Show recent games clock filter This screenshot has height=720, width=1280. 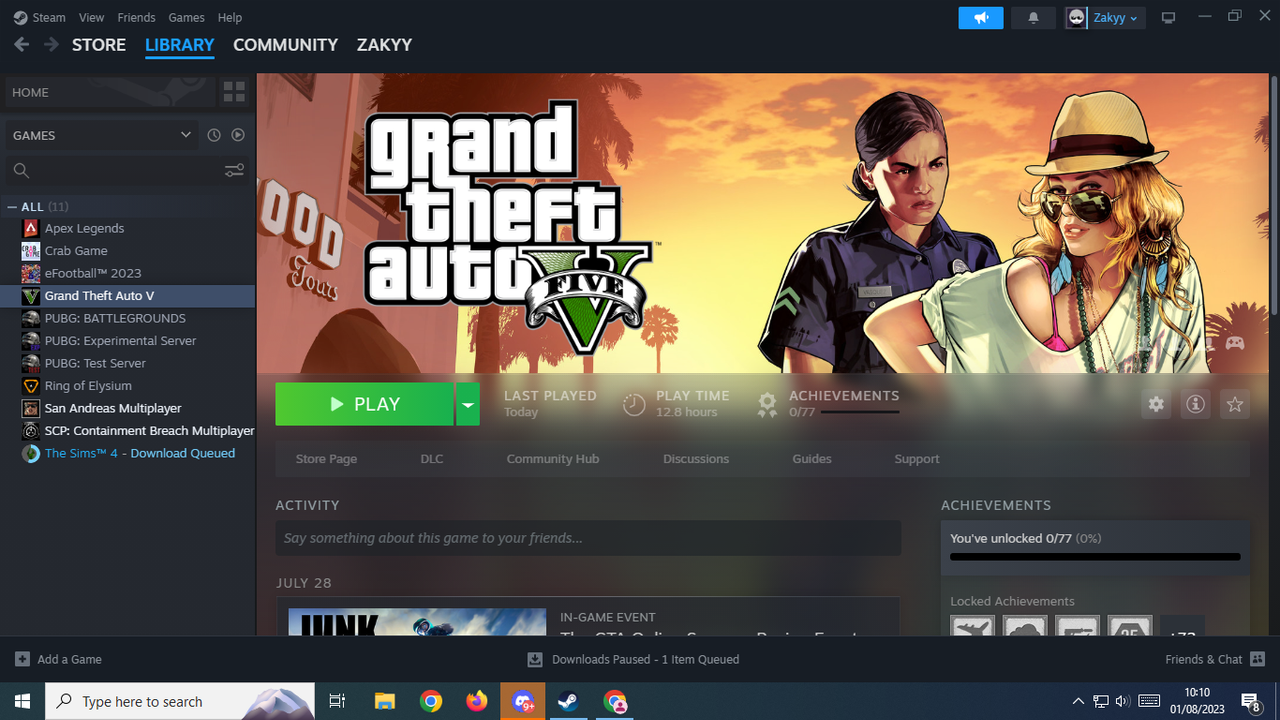tap(213, 135)
